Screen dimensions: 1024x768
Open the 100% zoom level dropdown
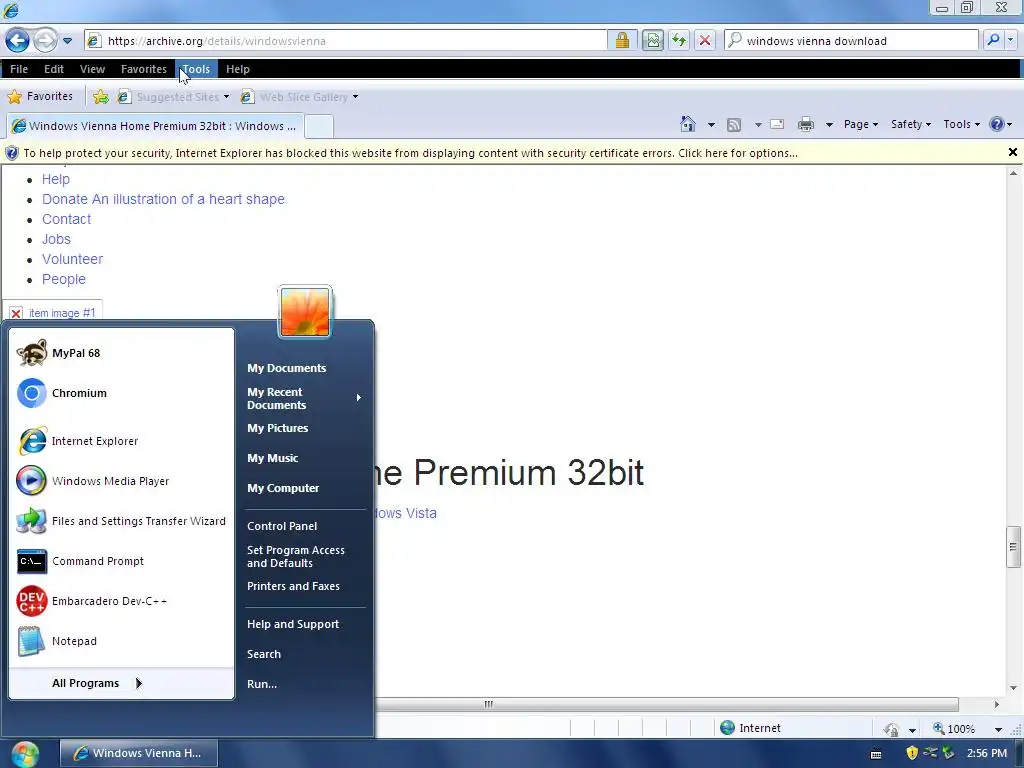pos(998,729)
